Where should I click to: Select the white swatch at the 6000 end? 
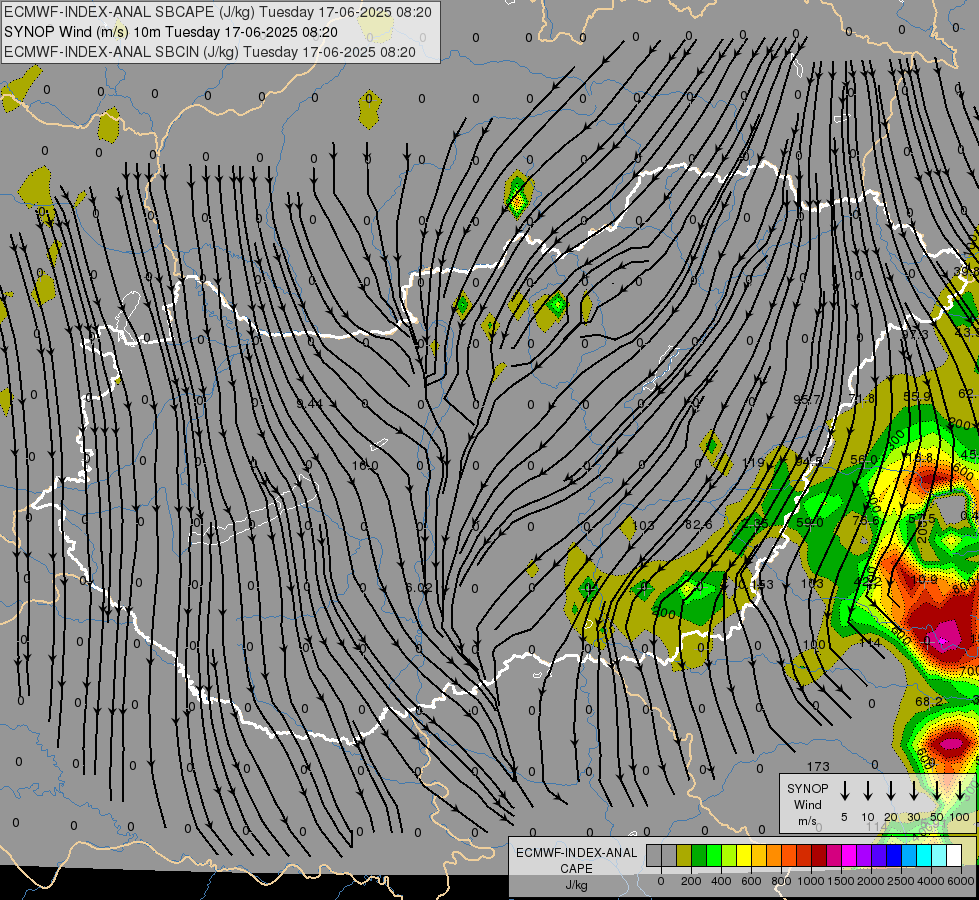(955, 855)
